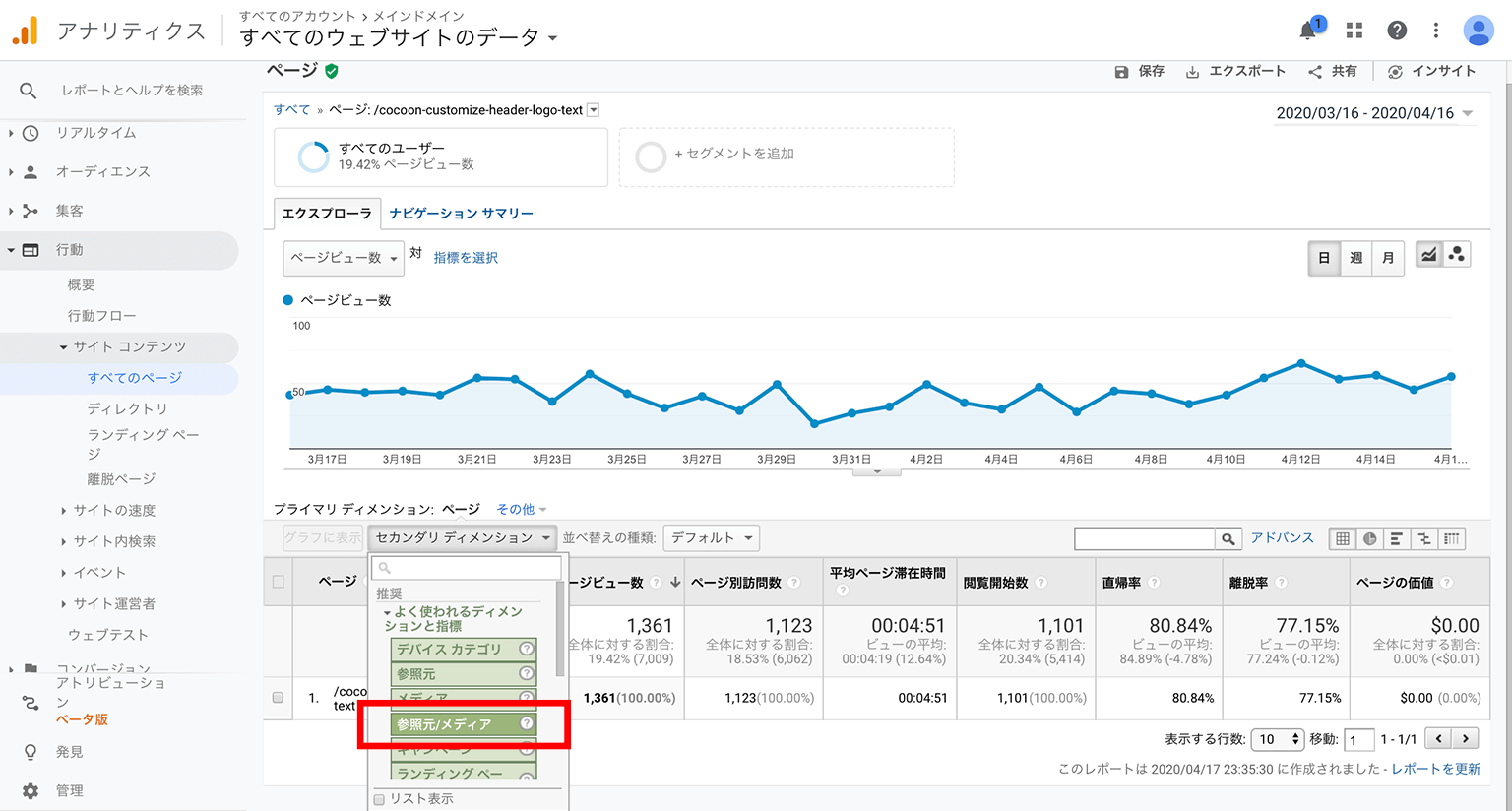
Task: Open the セカンダリ ディメンション dropdown
Action: [x=463, y=538]
